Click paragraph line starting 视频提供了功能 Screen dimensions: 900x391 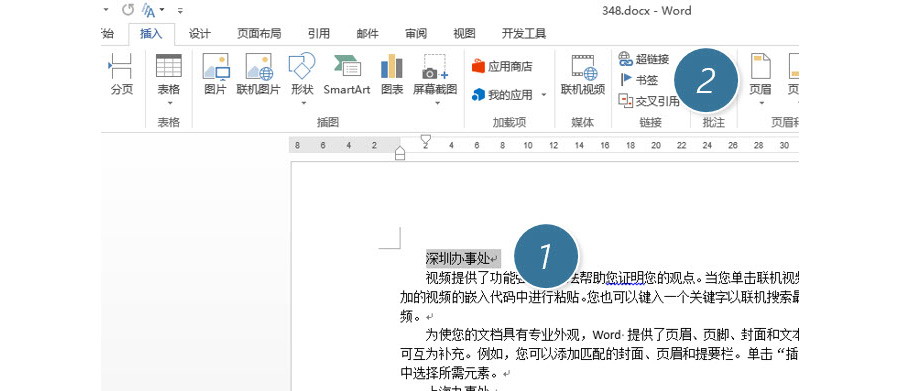point(612,278)
